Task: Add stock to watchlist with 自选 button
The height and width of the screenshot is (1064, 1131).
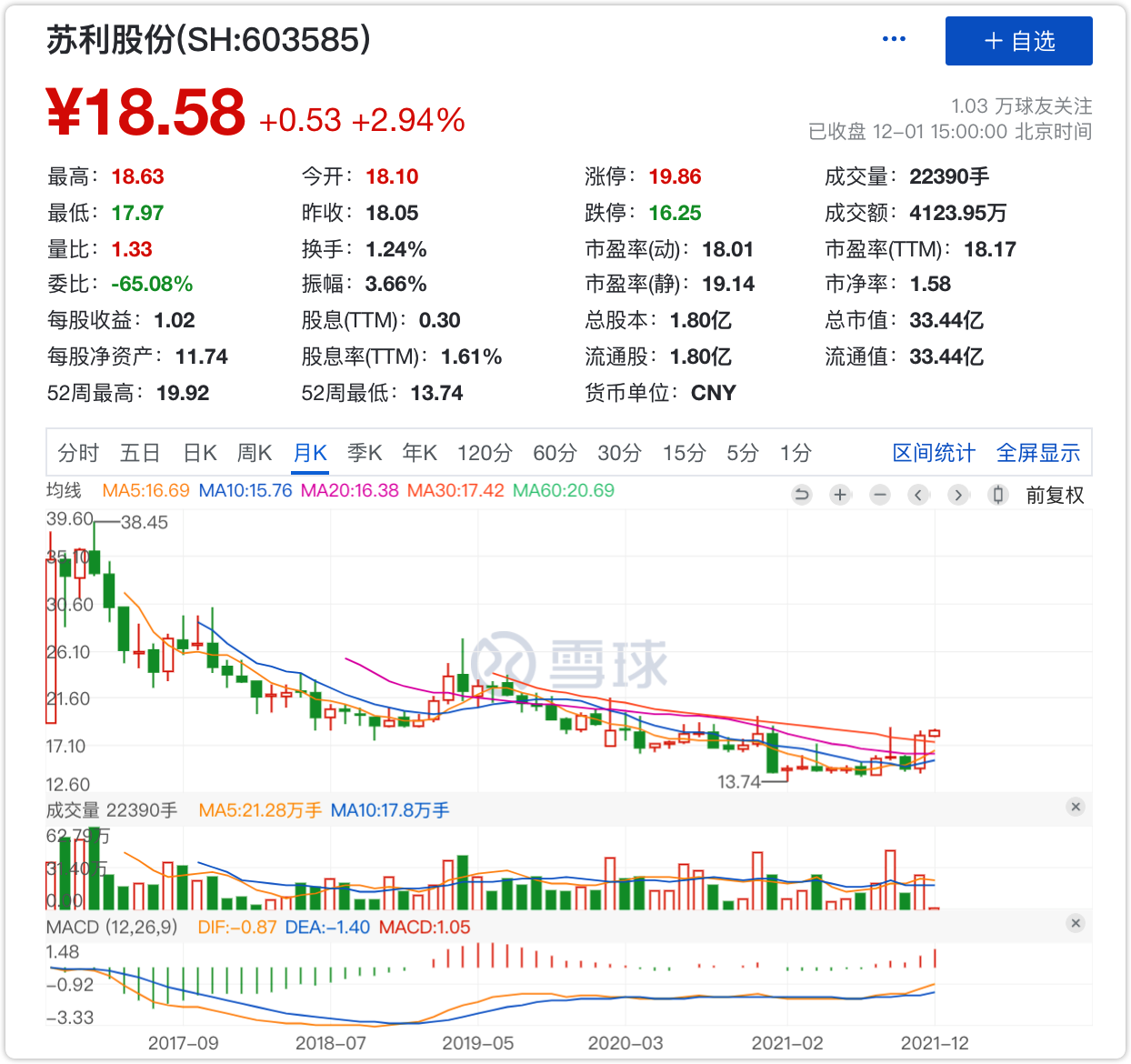Action: pyautogui.click(x=1018, y=41)
